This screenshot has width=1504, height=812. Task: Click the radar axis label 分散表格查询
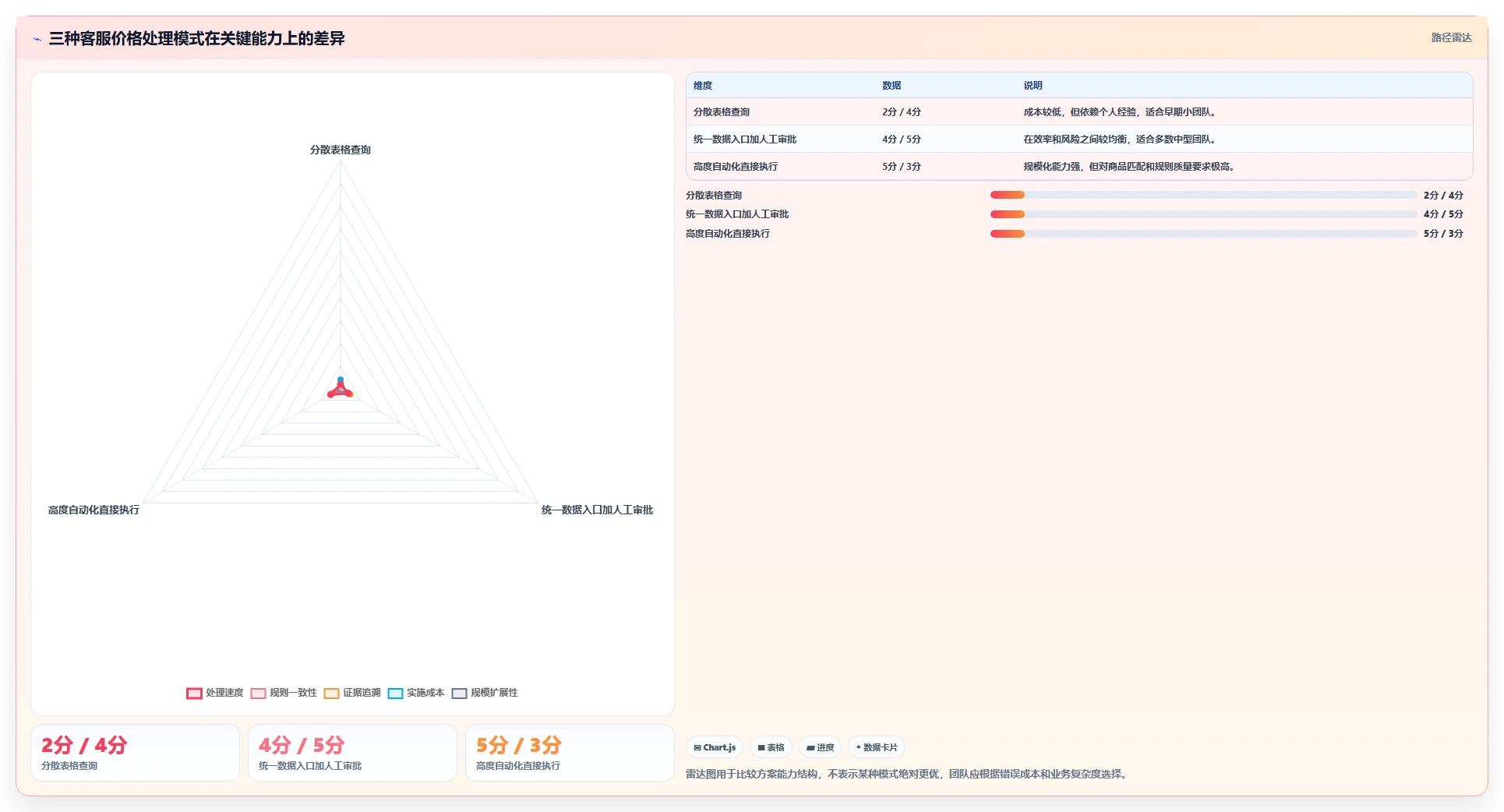(x=341, y=150)
